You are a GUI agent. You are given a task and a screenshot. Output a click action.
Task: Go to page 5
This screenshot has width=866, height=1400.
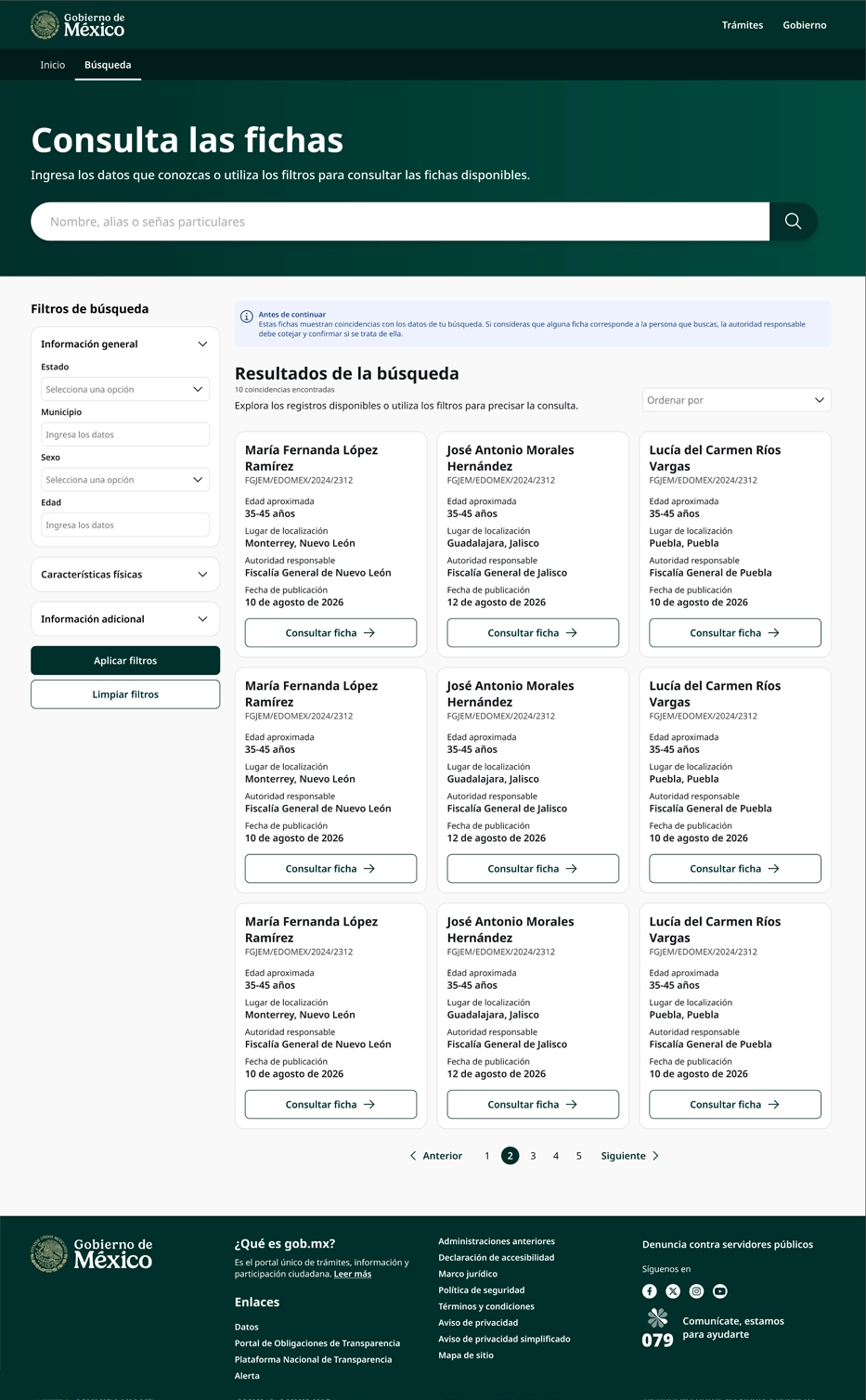[x=579, y=1156]
